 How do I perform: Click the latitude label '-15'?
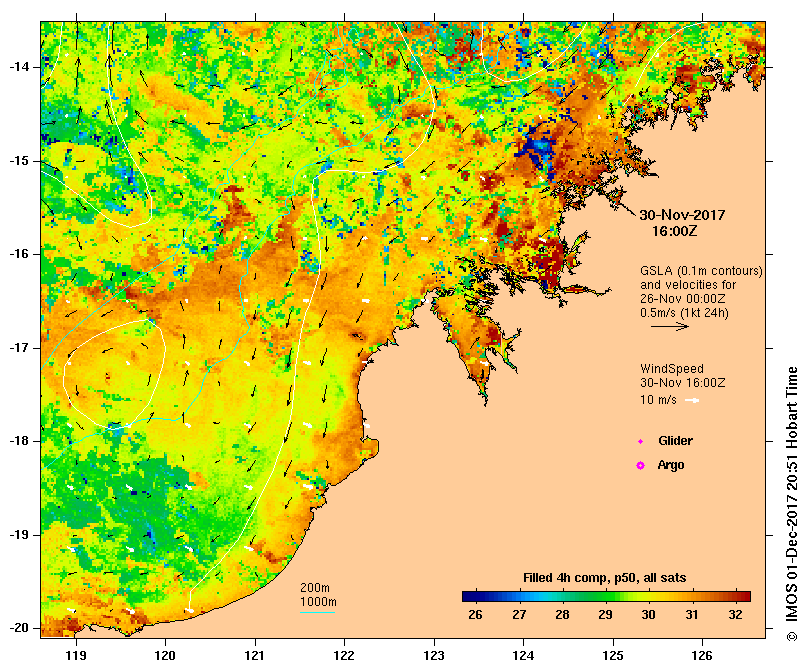pyautogui.click(x=19, y=161)
